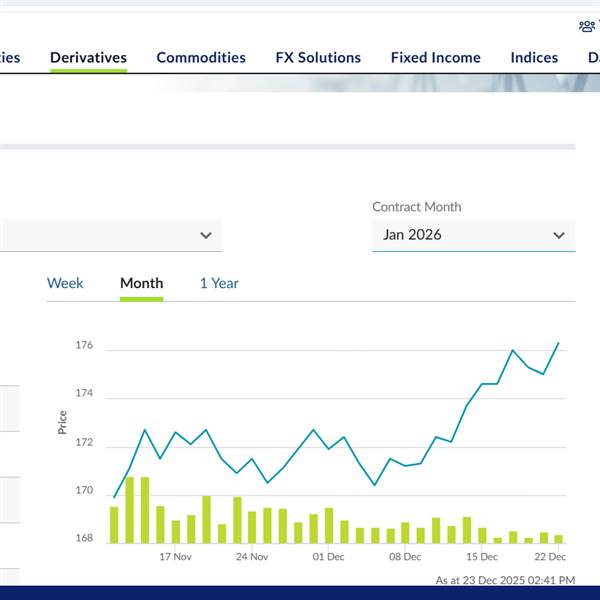Image resolution: width=600 pixels, height=600 pixels.
Task: Open the Fixed Income menu
Action: coord(435,57)
